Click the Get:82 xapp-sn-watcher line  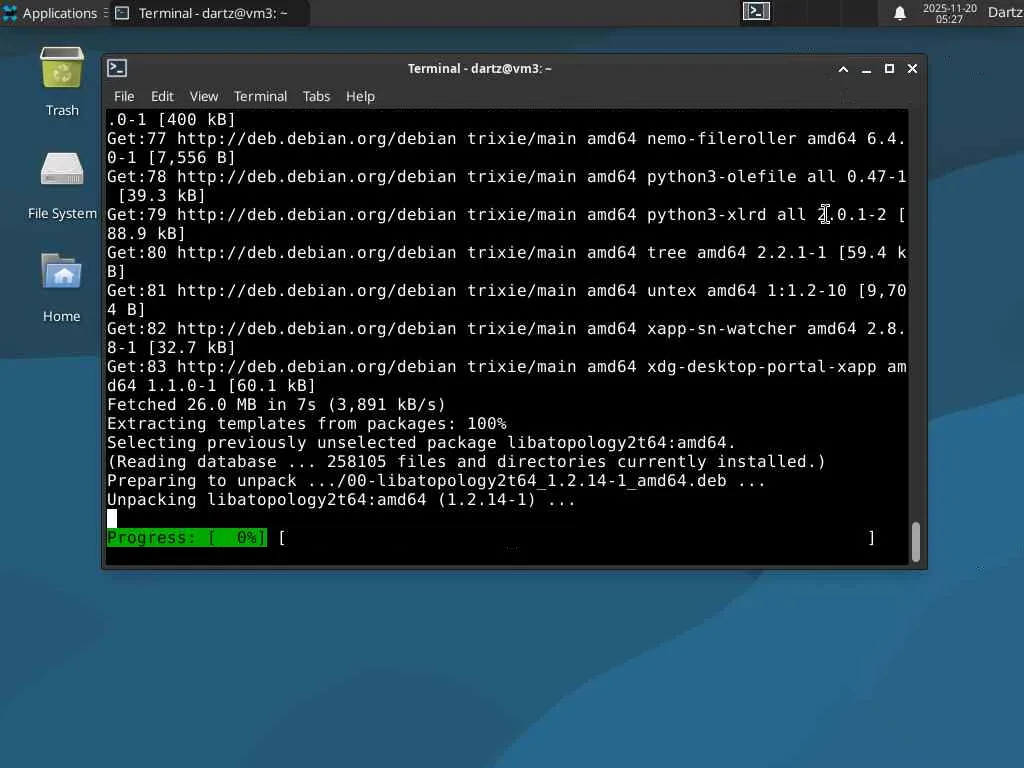pos(507,338)
